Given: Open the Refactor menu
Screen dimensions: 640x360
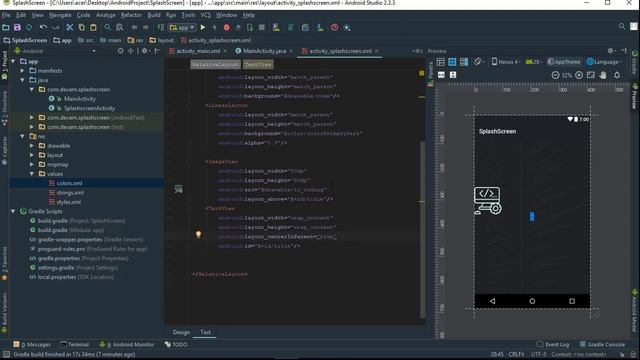Looking at the screenshot, I should coord(131,15).
